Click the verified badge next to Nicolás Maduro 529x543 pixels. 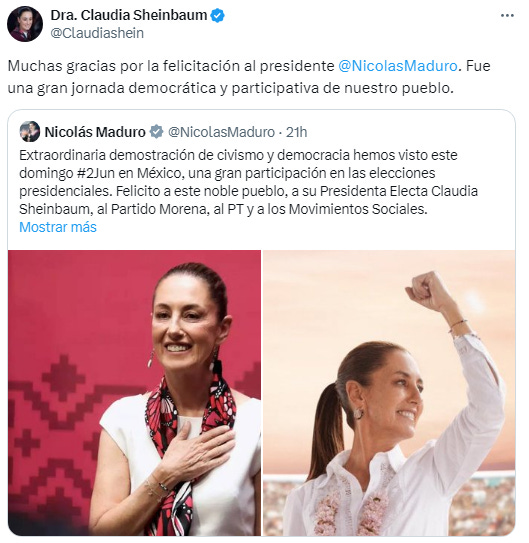tap(156, 132)
